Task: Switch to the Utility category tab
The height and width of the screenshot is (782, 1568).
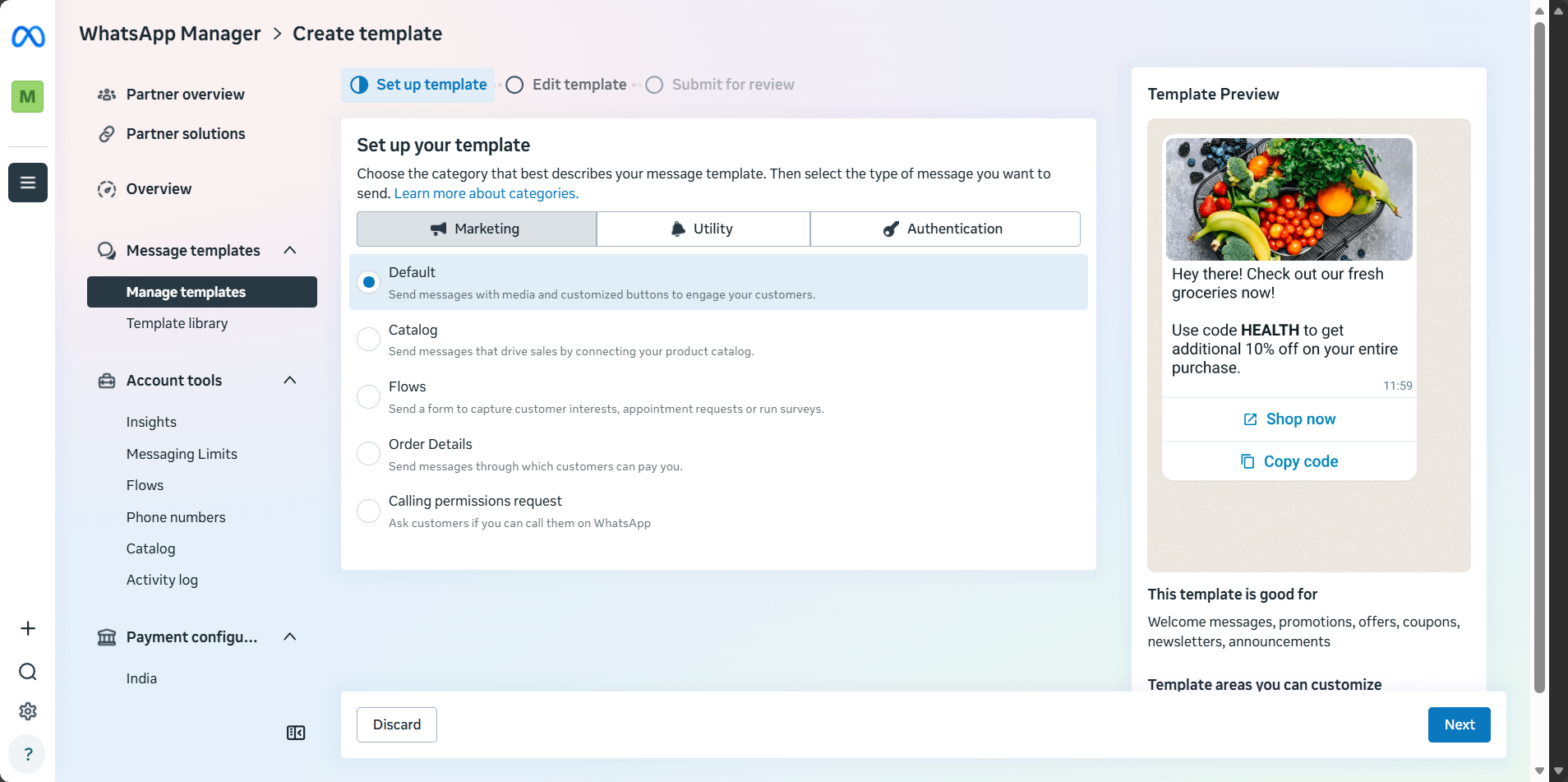Action: 703,229
